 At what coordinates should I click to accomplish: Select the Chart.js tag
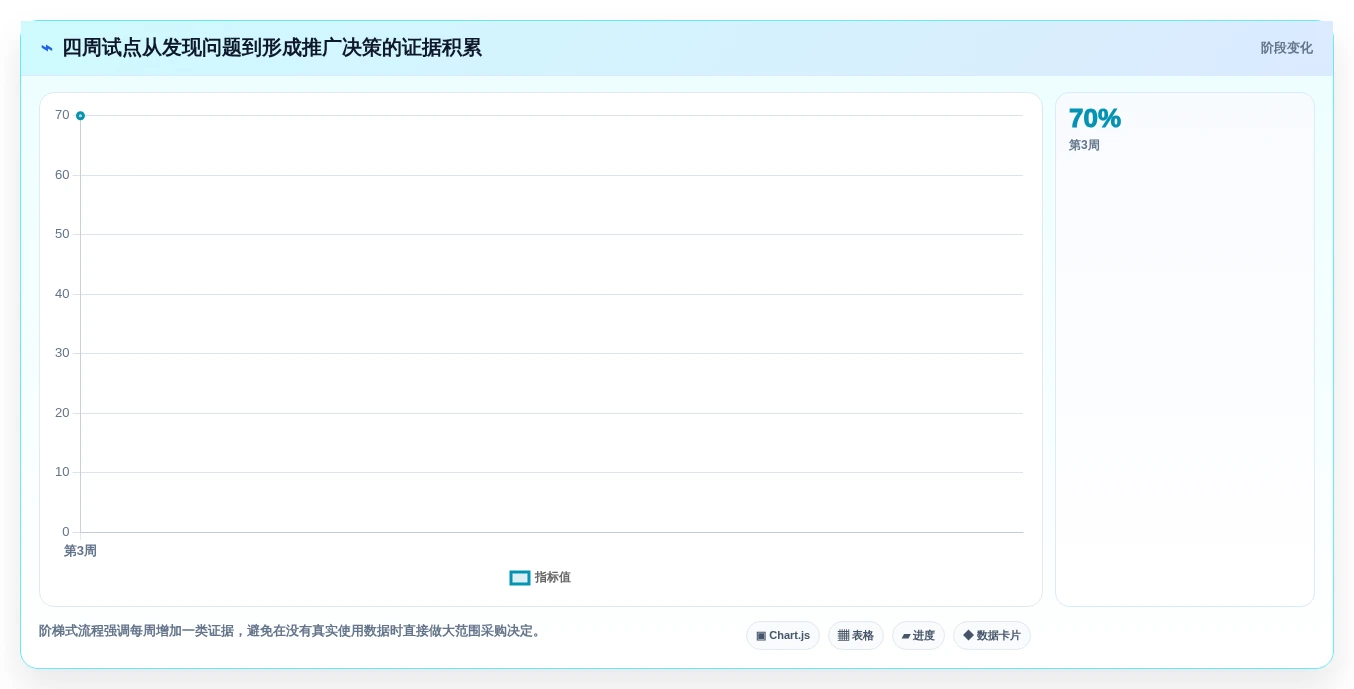pyautogui.click(x=783, y=636)
